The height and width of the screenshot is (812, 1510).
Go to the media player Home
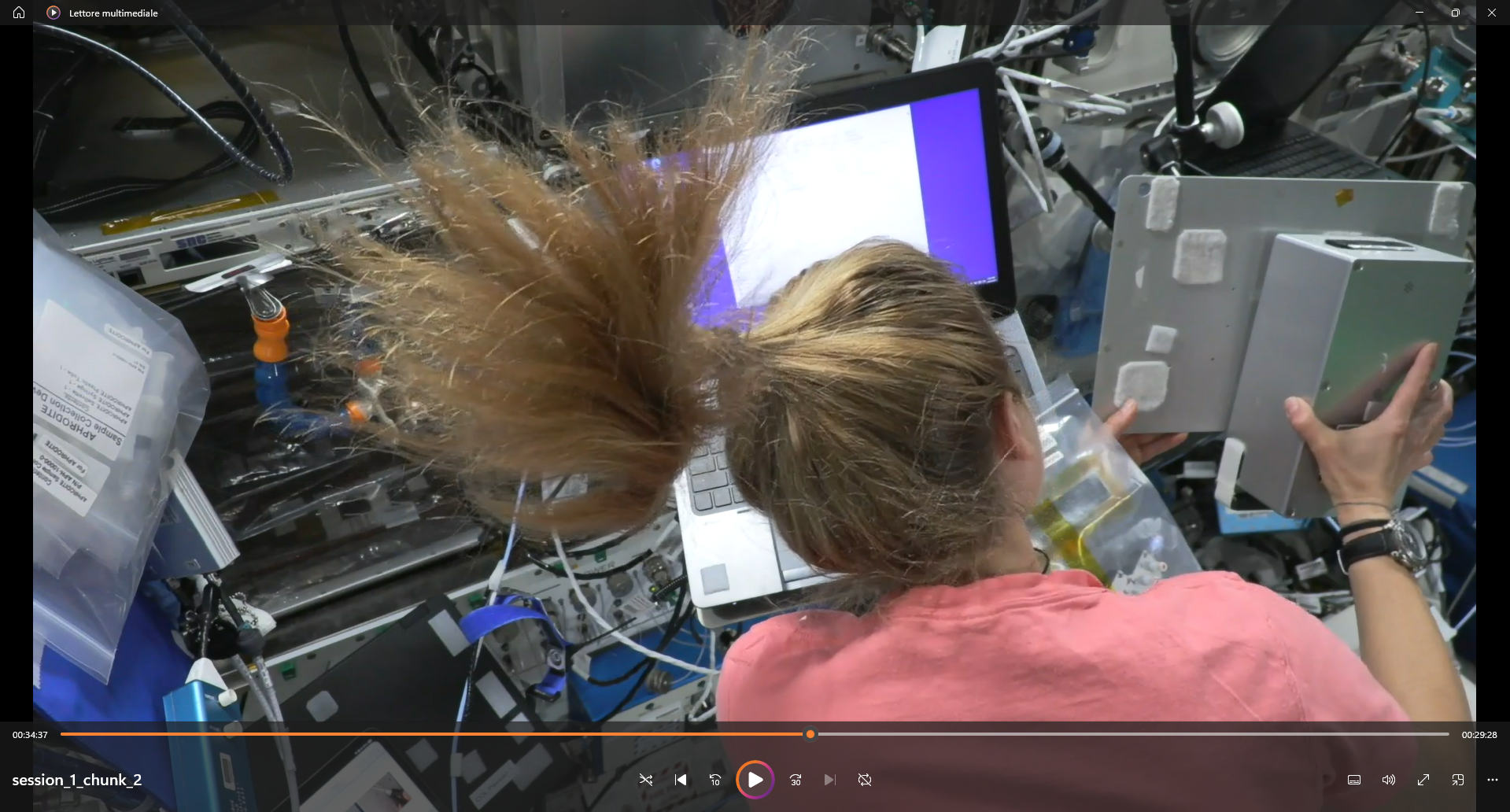click(19, 13)
